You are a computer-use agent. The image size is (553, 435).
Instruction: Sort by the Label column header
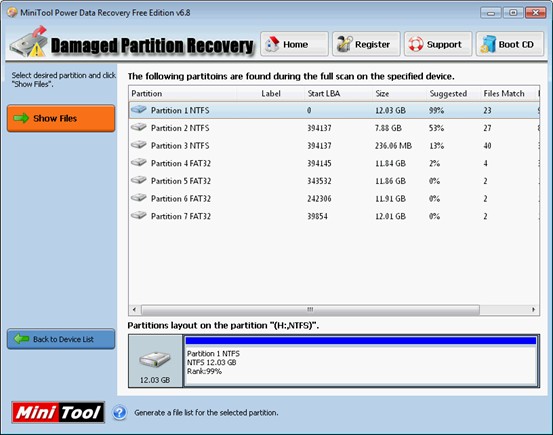coord(271,93)
